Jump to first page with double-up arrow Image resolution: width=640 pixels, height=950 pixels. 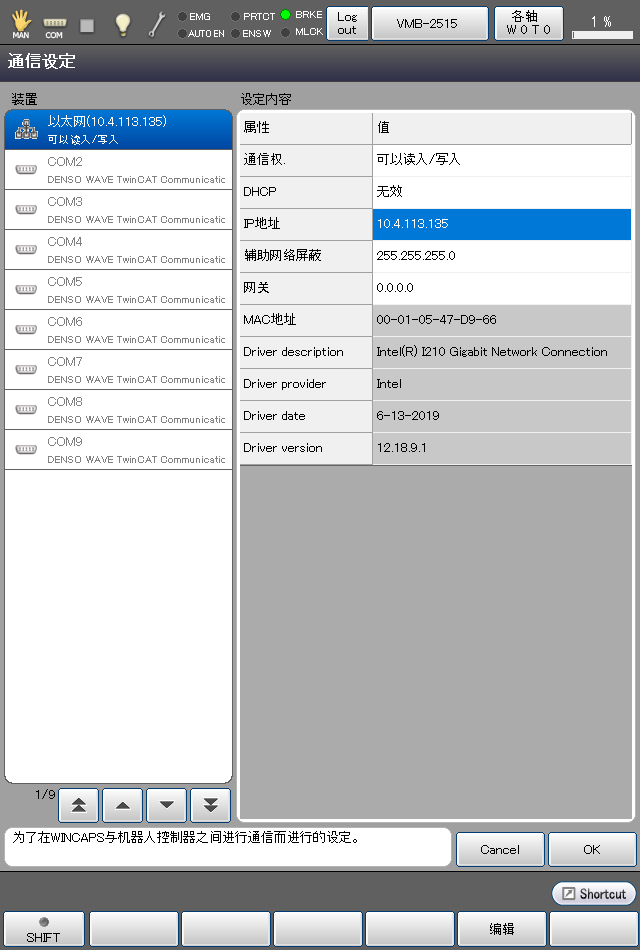pyautogui.click(x=78, y=805)
